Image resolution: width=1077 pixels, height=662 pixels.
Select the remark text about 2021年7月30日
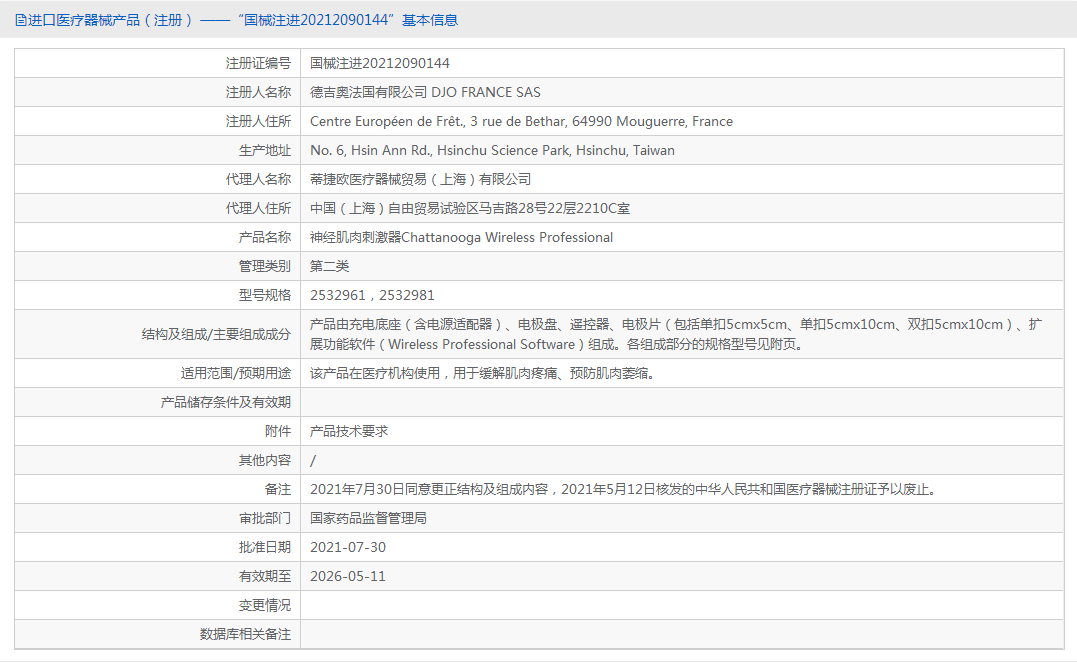(x=624, y=490)
